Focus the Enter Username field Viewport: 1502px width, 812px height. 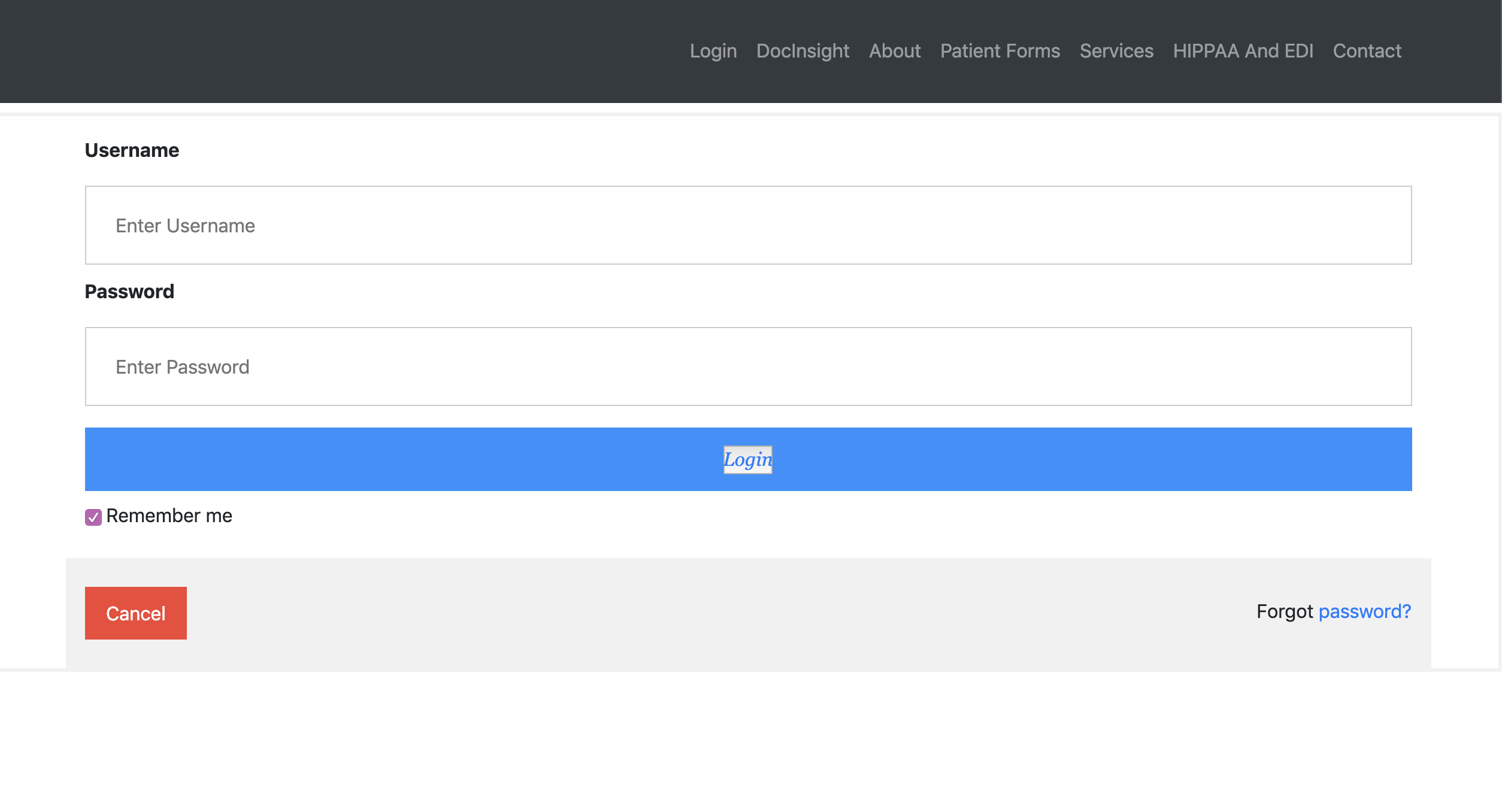tap(748, 225)
